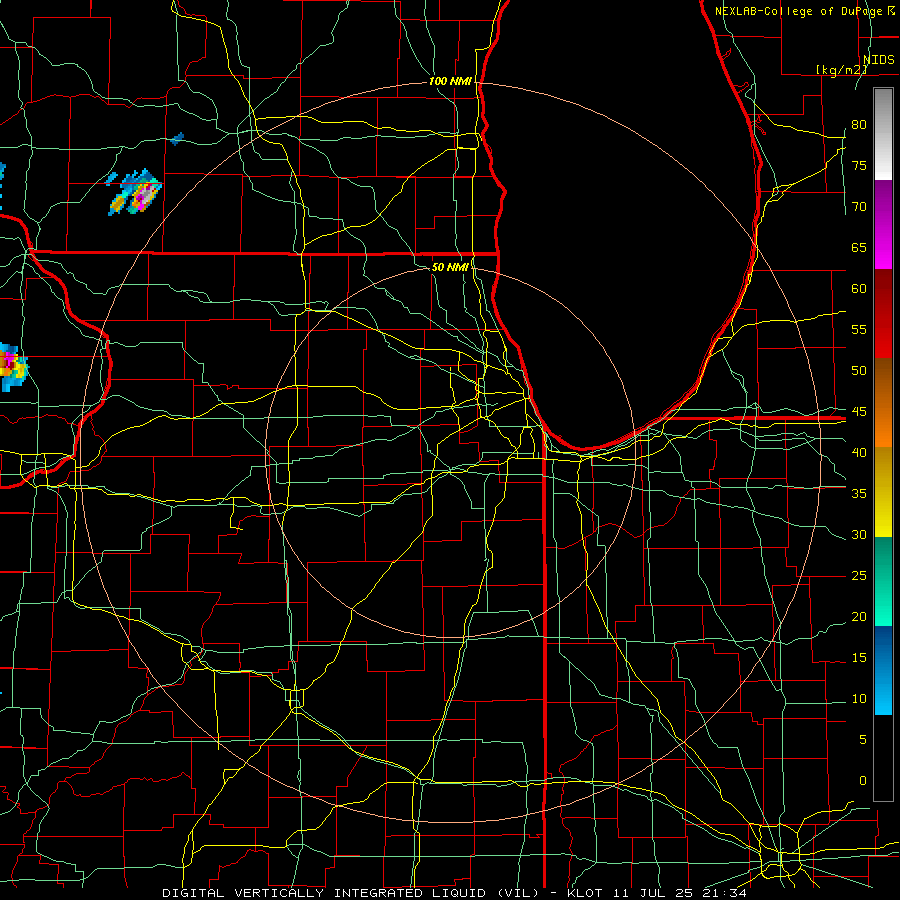Screen dimensions: 900x900
Task: Click the [kg/m2] units label
Action: coord(841,69)
